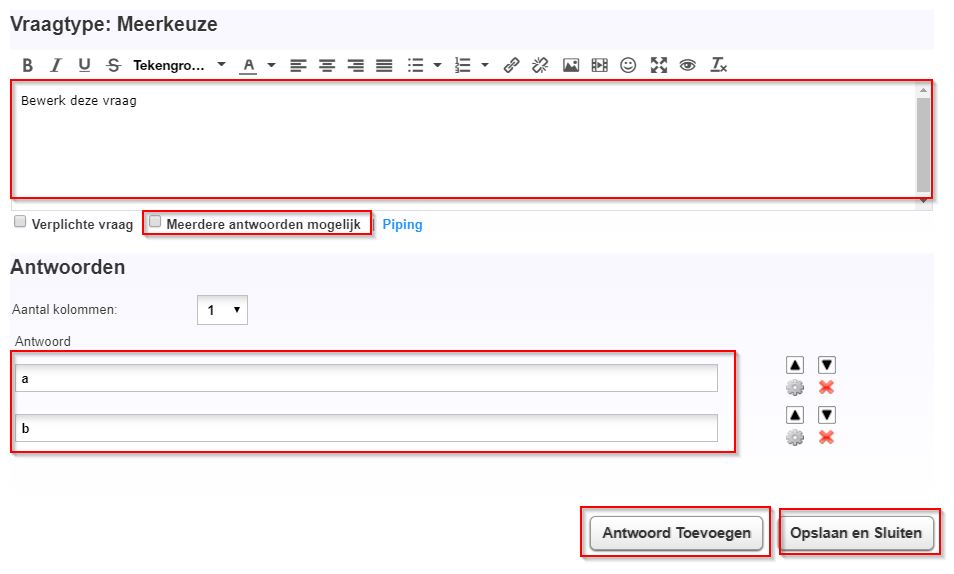
Task: Toggle the preview eye icon
Action: tap(687, 66)
